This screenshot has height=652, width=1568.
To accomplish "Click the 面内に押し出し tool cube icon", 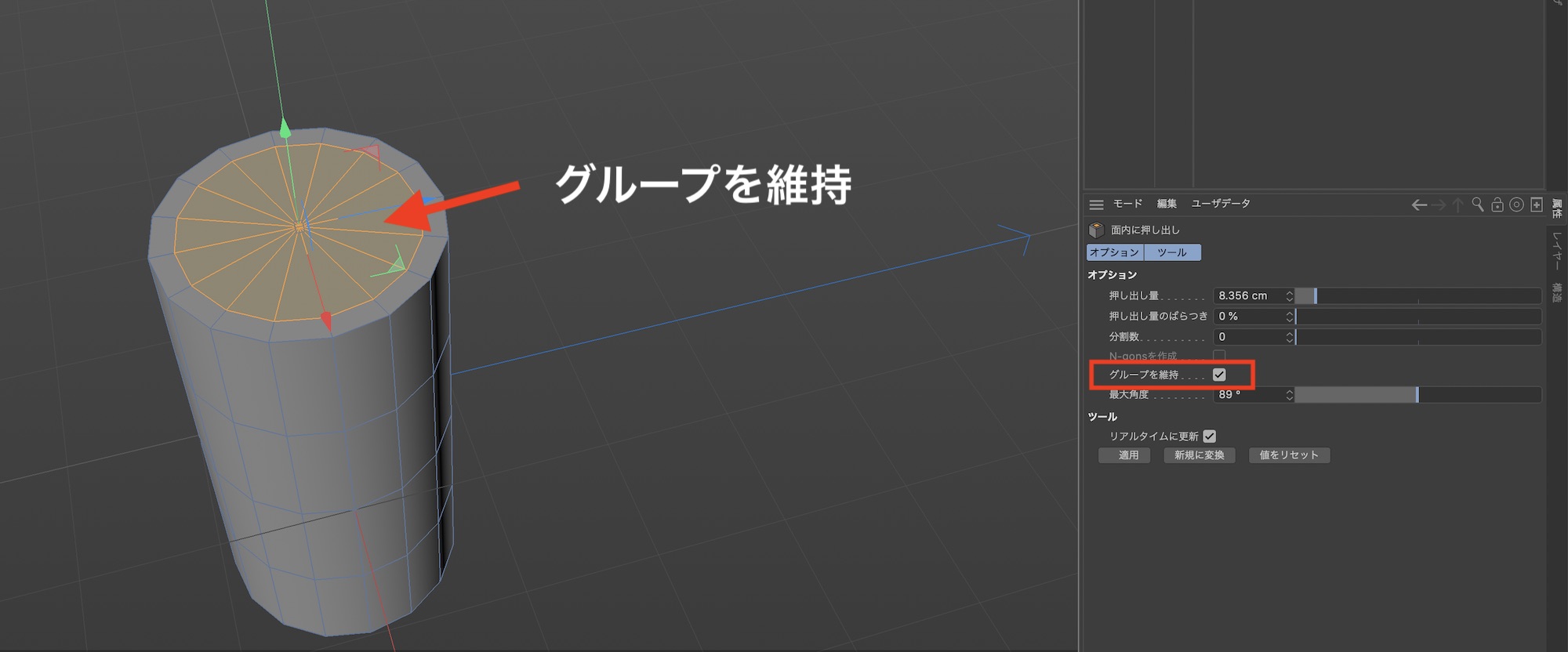I will pos(1096,230).
